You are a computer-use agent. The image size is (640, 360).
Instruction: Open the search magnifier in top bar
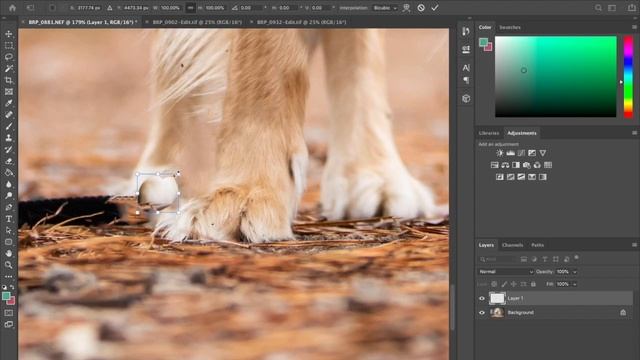click(x=598, y=8)
